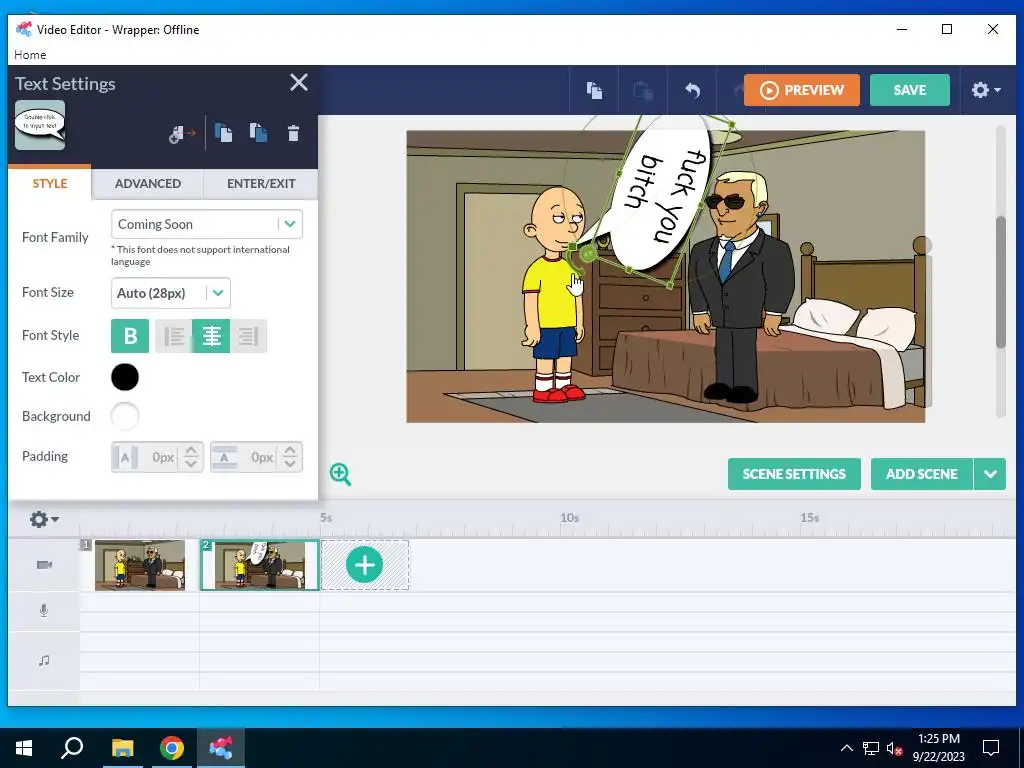Open the ADVANCED tab

pyautogui.click(x=148, y=184)
